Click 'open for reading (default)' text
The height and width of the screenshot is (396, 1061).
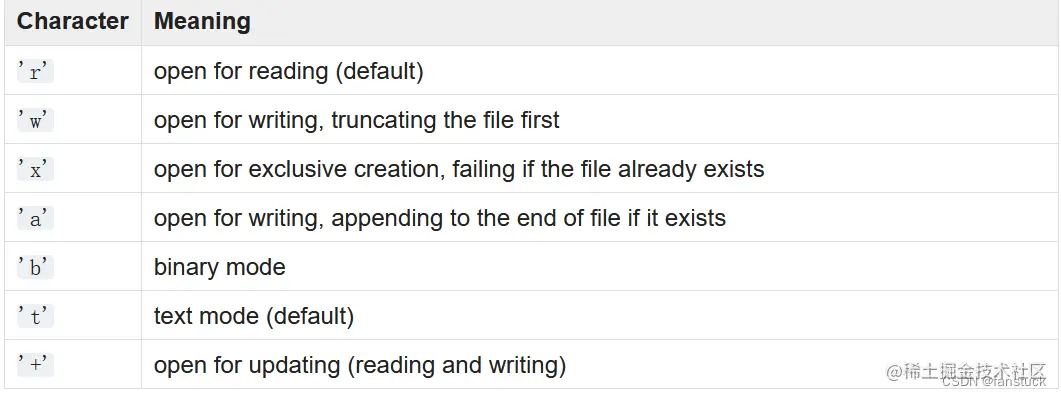click(289, 72)
